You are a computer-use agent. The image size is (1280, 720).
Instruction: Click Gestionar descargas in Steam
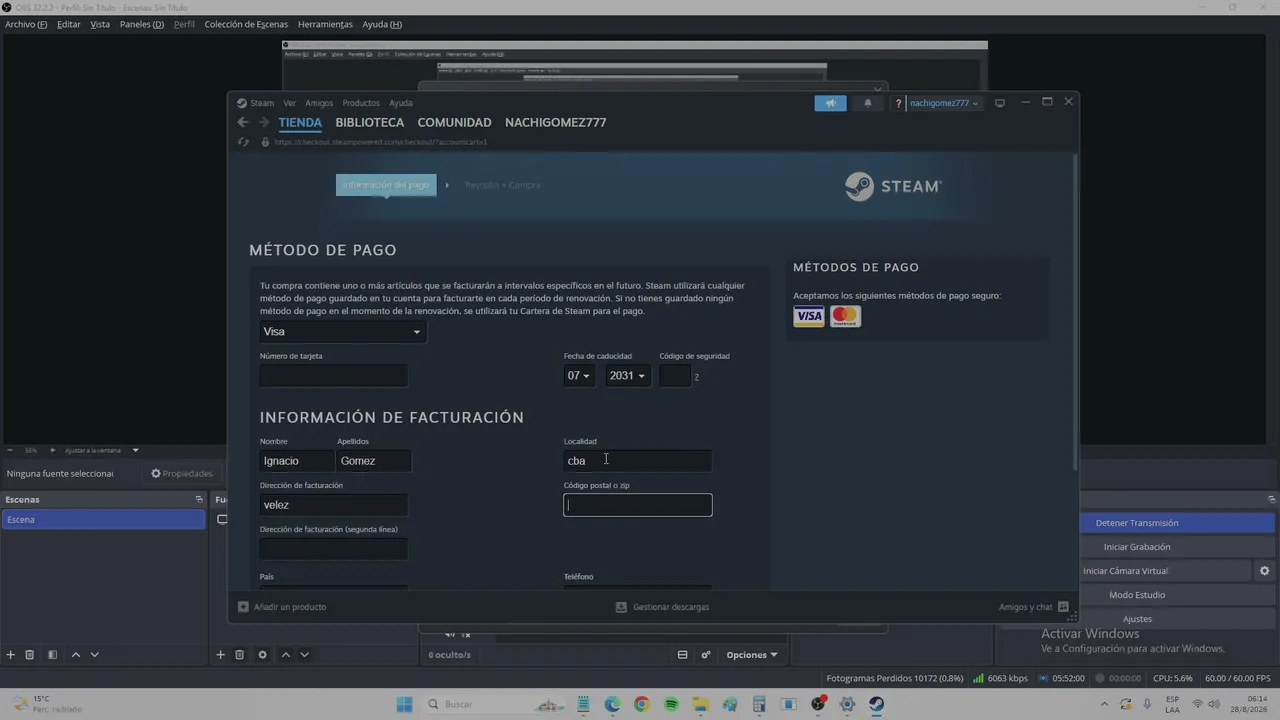(x=662, y=607)
